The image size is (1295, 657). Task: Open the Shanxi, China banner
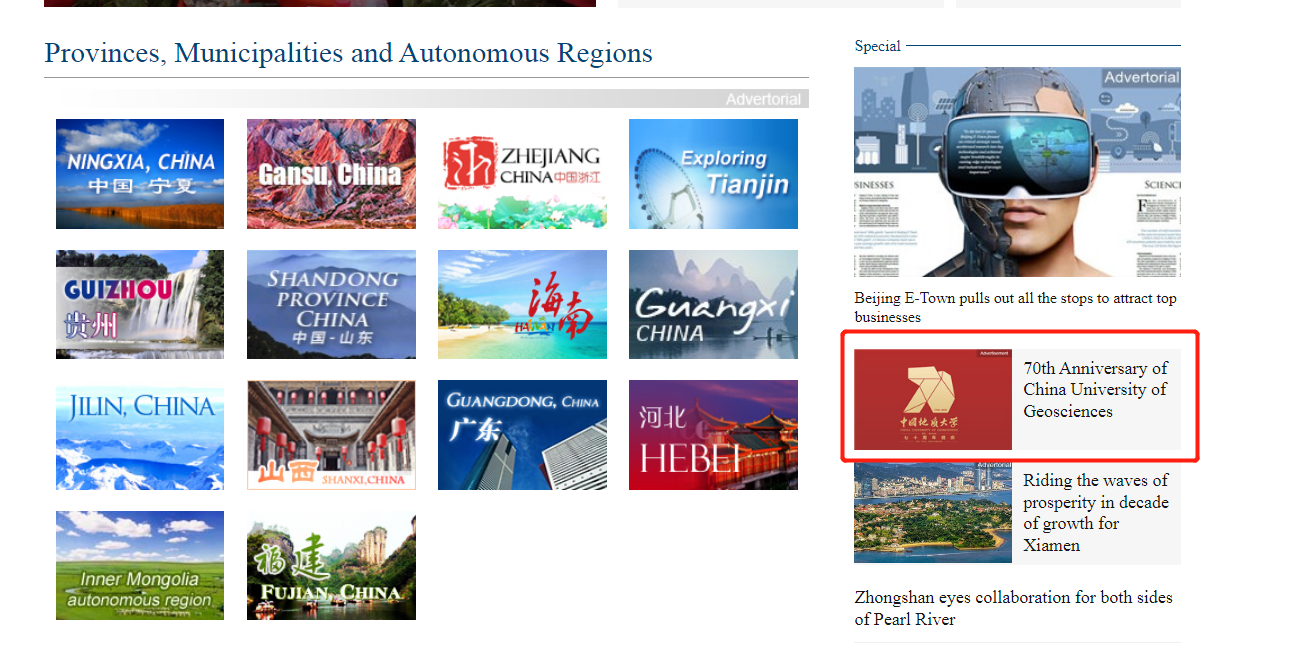coord(331,435)
